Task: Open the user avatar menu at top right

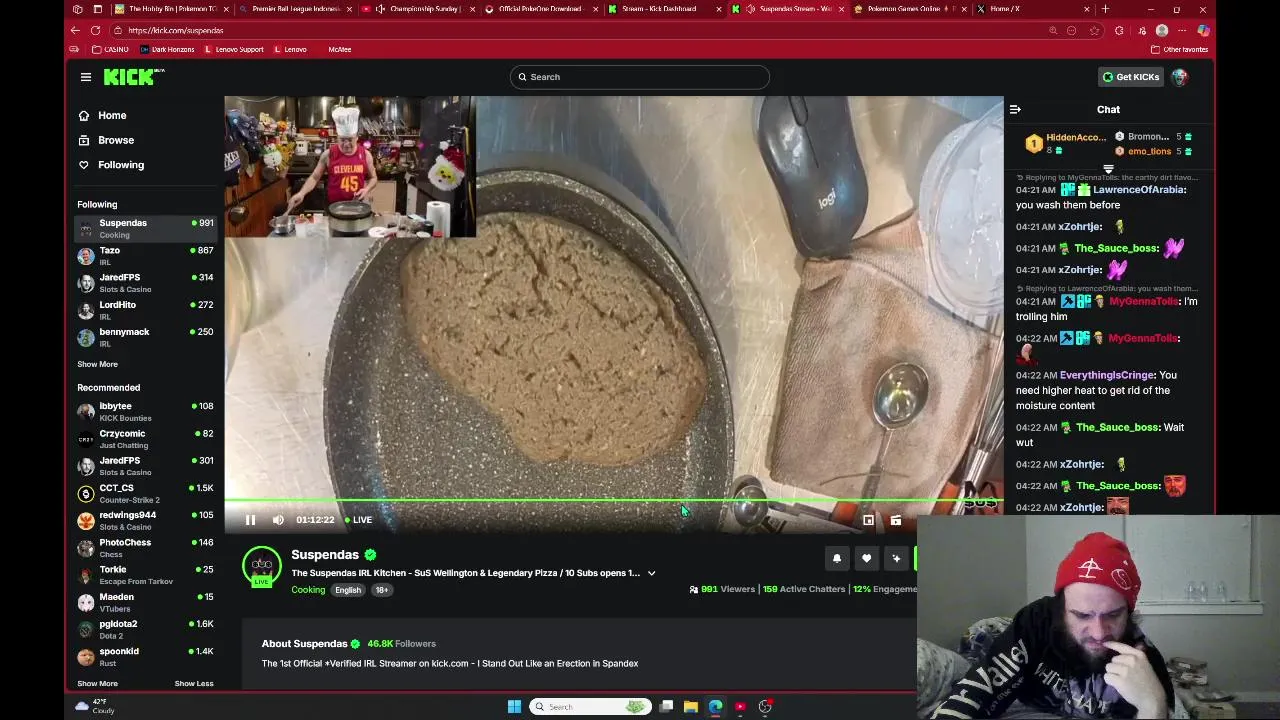Action: click(x=1179, y=77)
